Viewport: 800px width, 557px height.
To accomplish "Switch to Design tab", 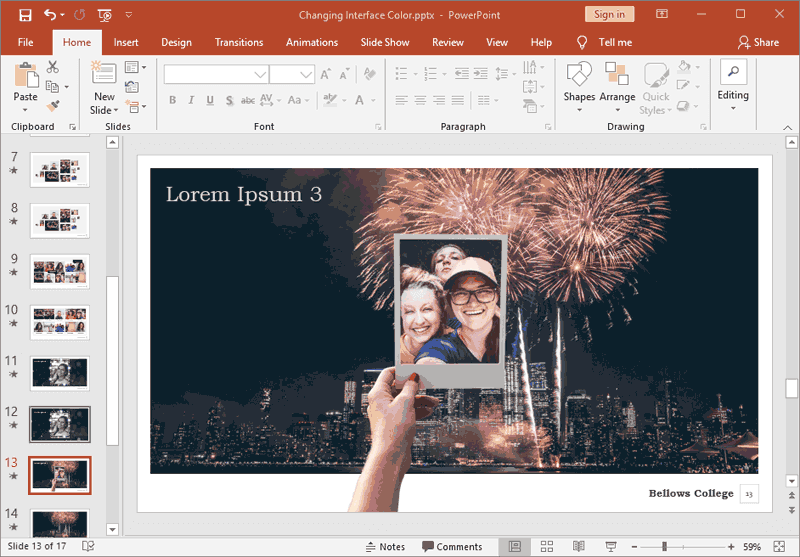I will (x=177, y=42).
